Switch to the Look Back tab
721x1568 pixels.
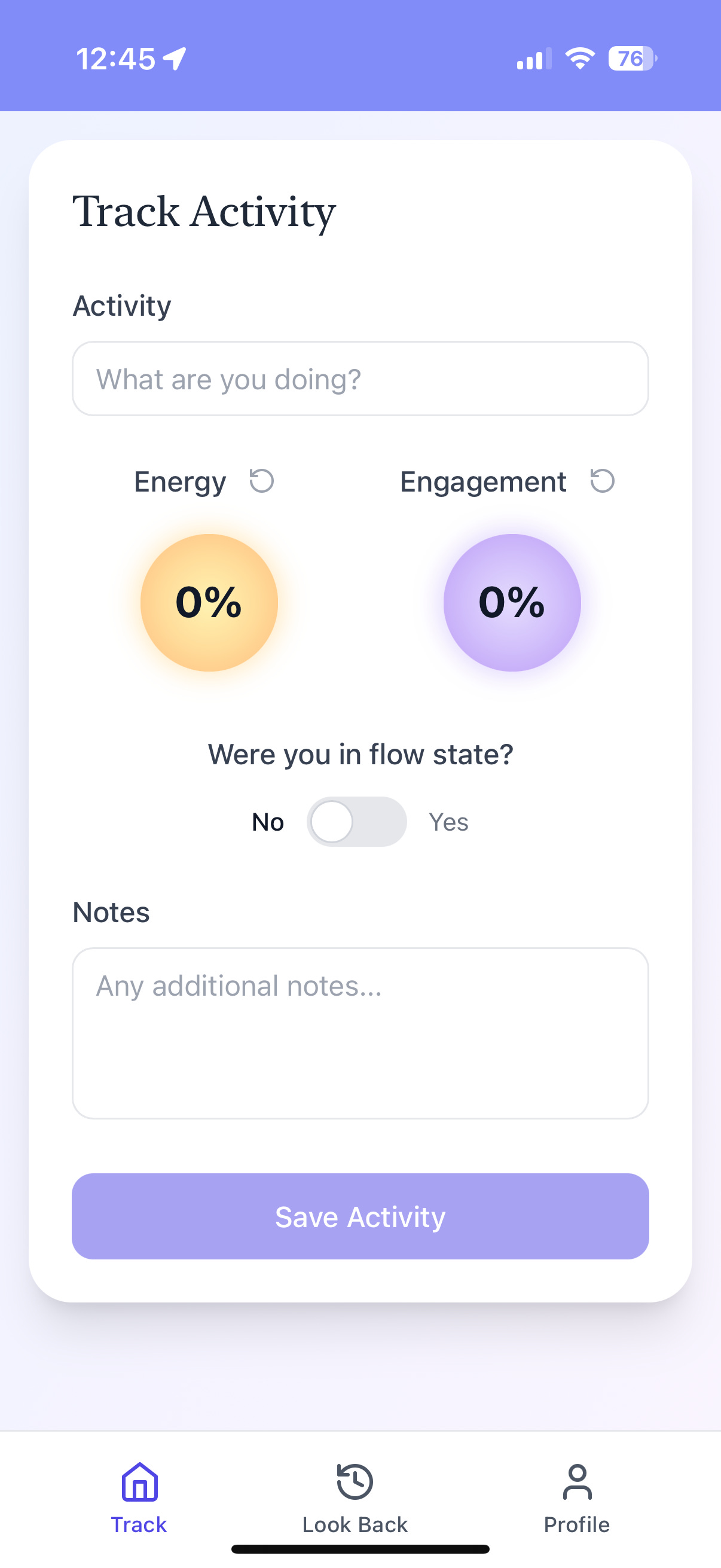click(x=355, y=1524)
